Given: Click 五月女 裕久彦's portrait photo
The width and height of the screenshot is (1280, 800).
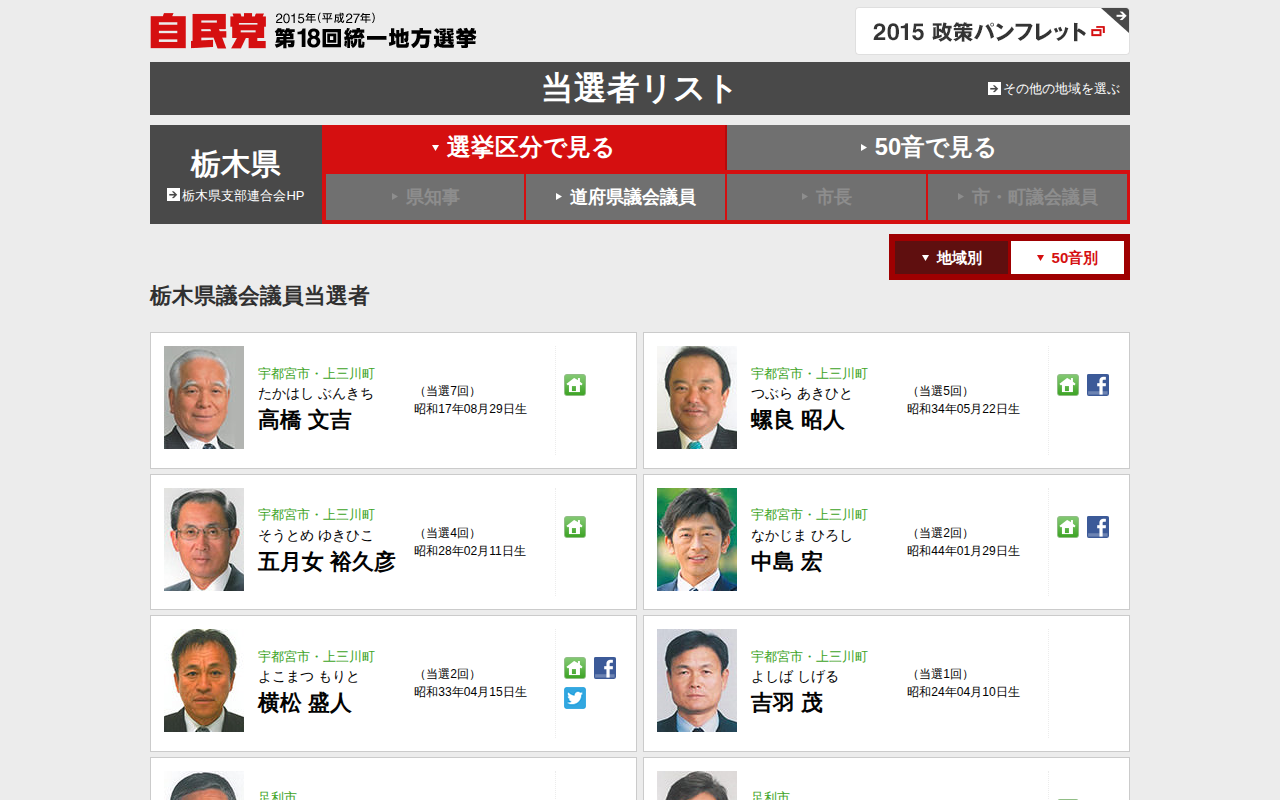Looking at the screenshot, I should (x=204, y=539).
